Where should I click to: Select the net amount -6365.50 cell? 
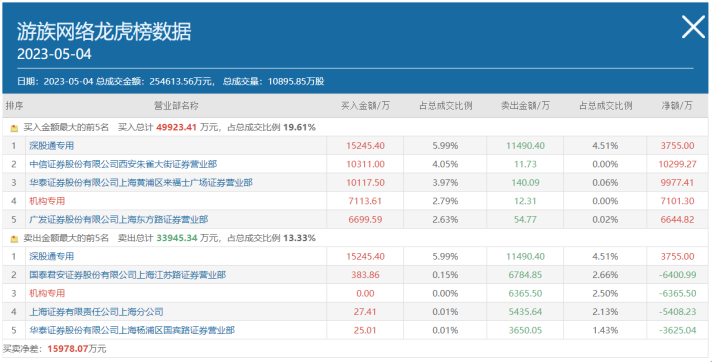[x=677, y=293]
